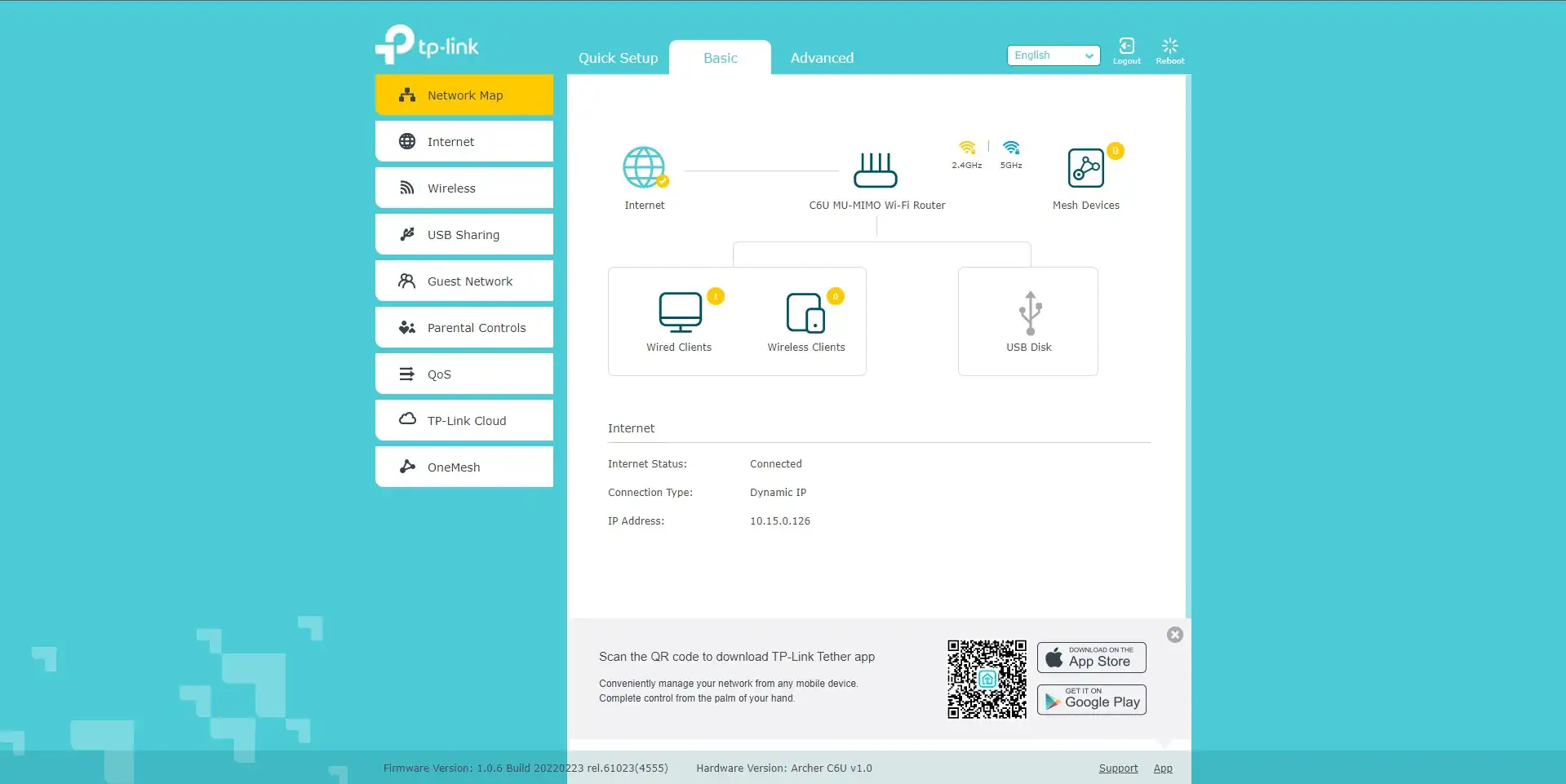The height and width of the screenshot is (784, 1566).
Task: Click the USB Disk icon
Action: [1030, 312]
